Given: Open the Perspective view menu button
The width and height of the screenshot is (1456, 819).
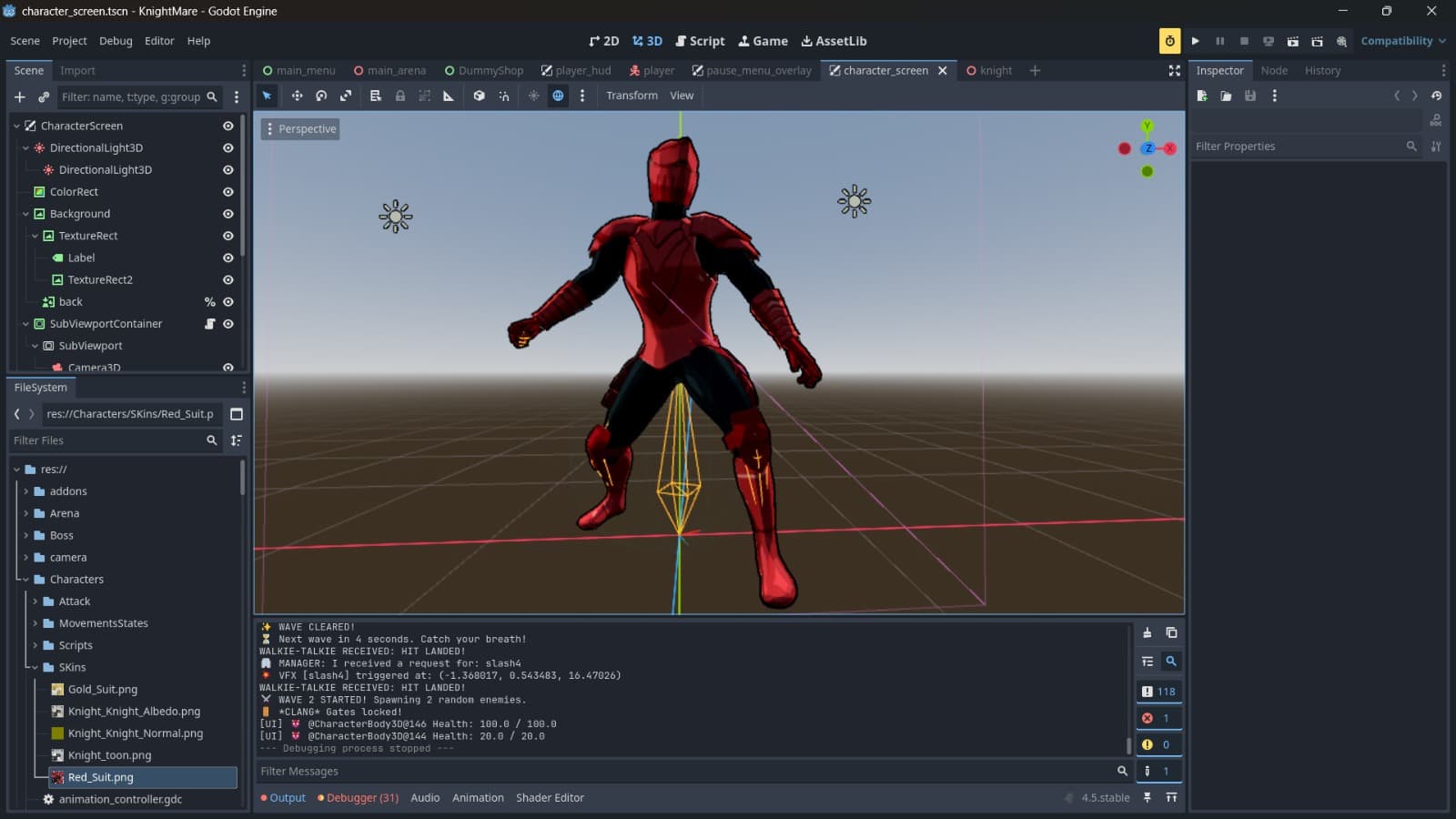Looking at the screenshot, I should click(301, 129).
